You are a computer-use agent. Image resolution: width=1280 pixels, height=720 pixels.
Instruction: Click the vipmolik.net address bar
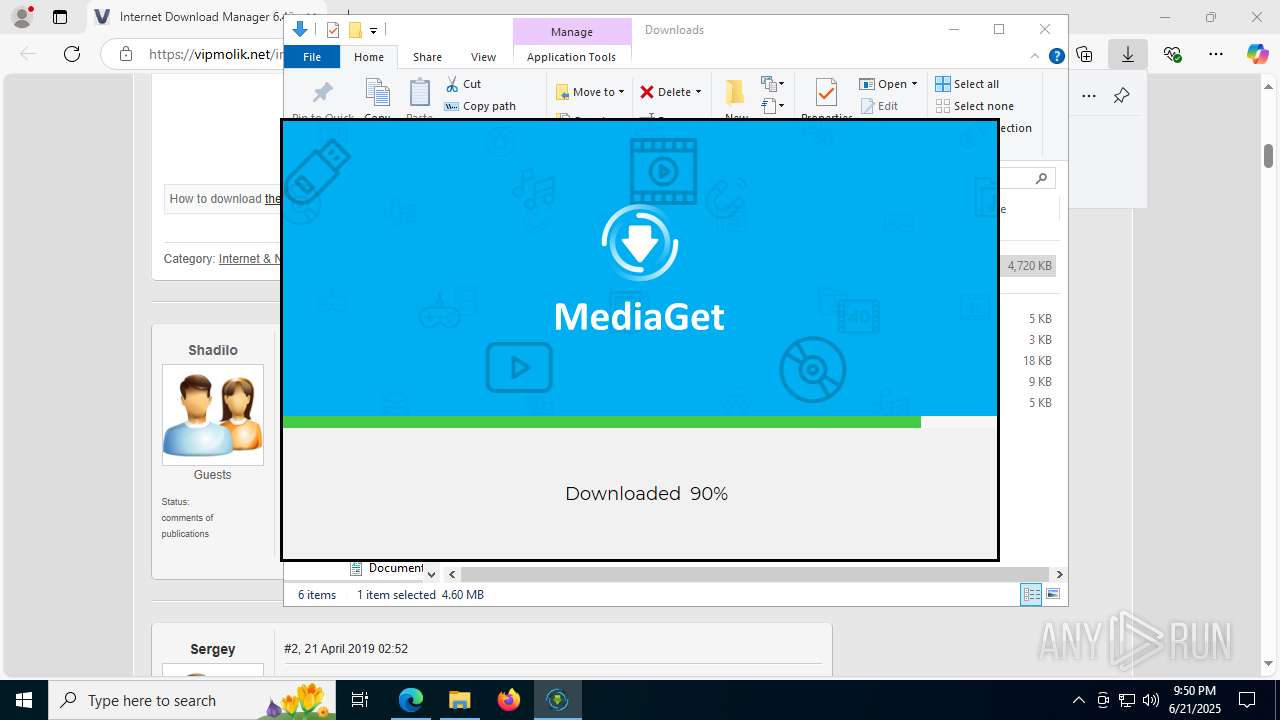217,54
